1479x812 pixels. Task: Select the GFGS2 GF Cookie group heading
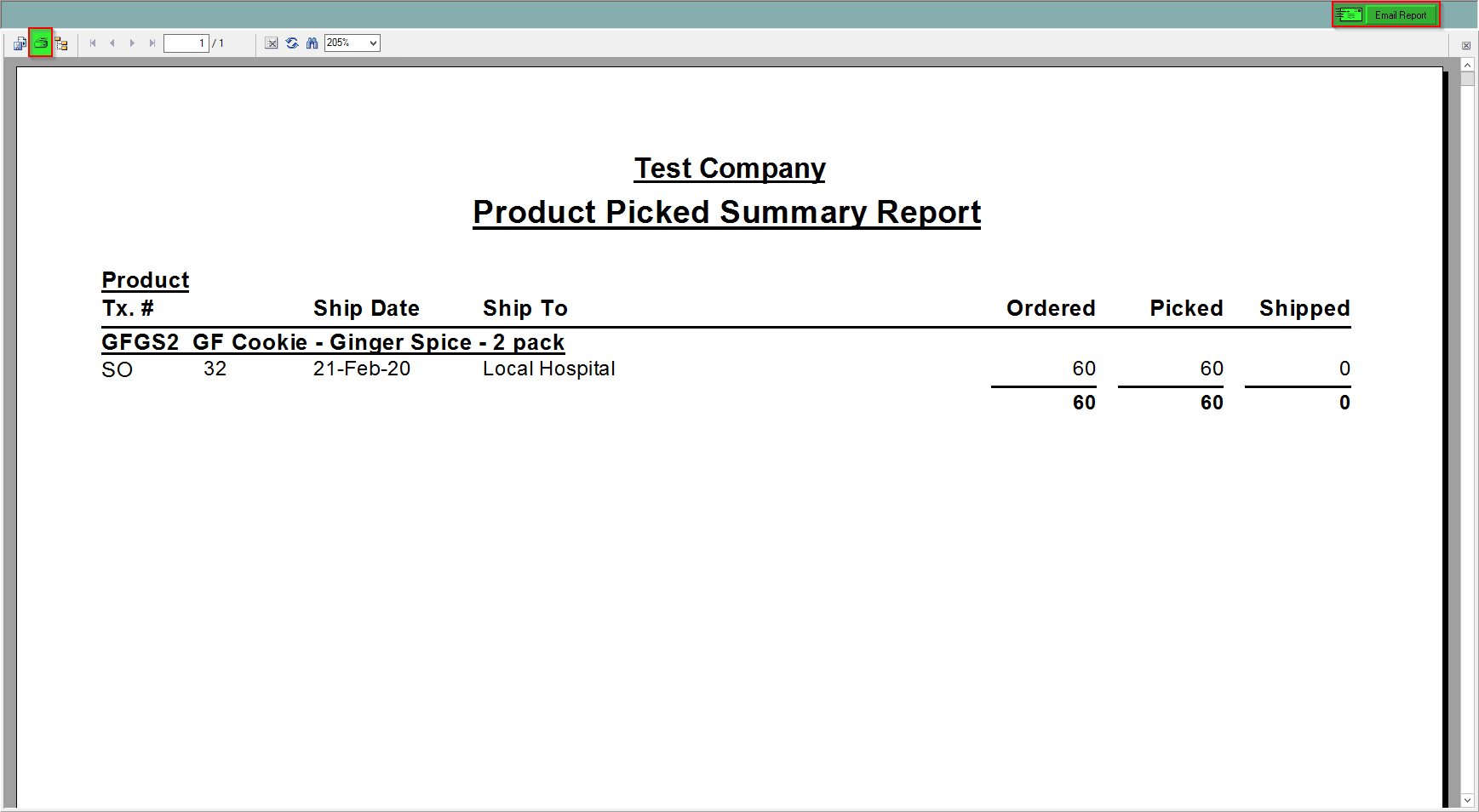[x=333, y=342]
